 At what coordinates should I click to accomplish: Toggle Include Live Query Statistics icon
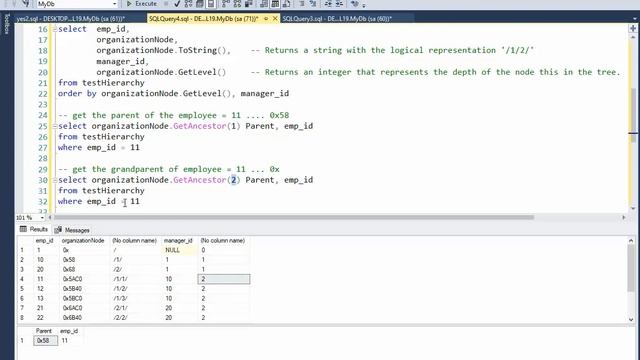[x=237, y=4]
